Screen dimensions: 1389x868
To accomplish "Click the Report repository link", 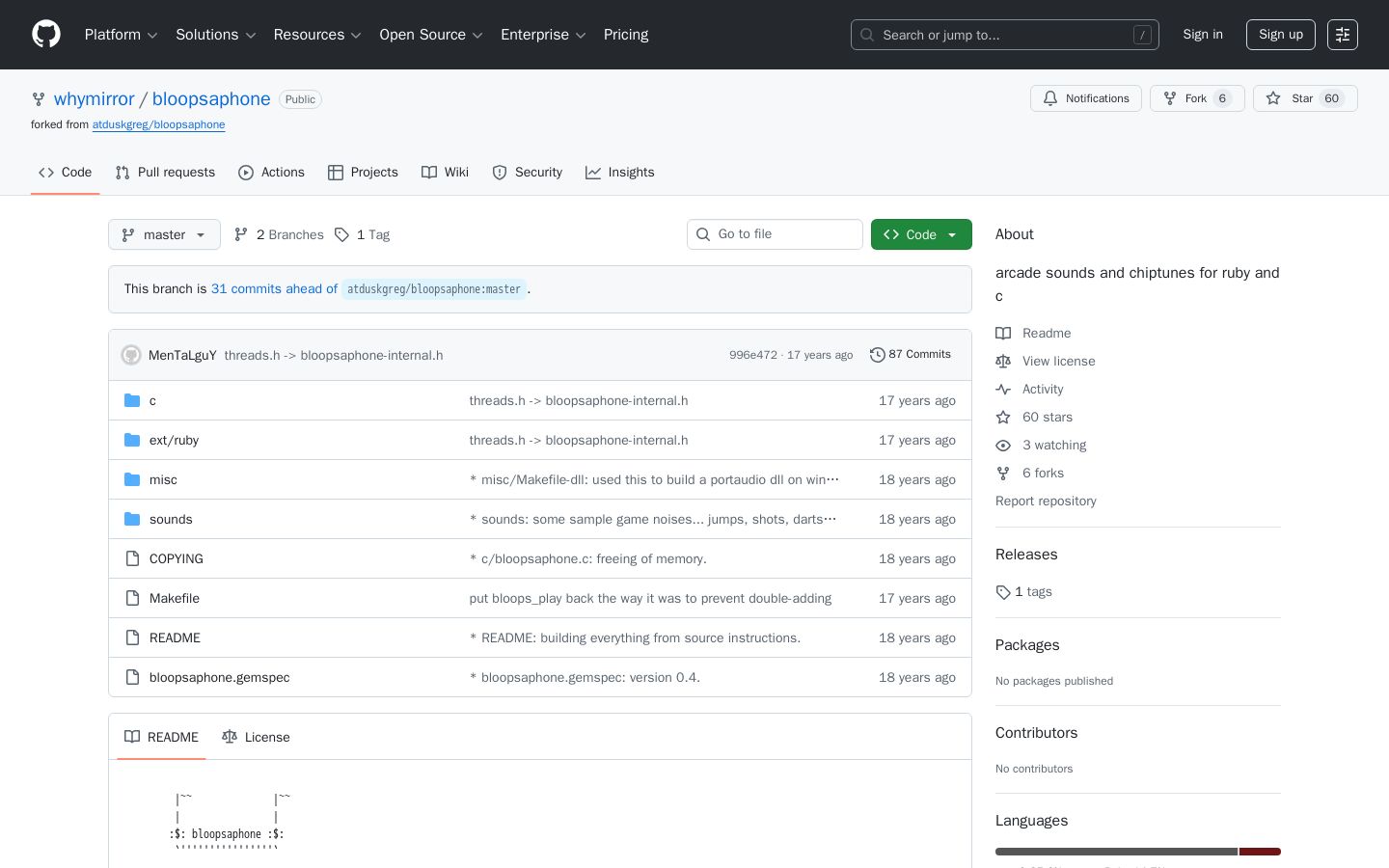I will point(1046,501).
